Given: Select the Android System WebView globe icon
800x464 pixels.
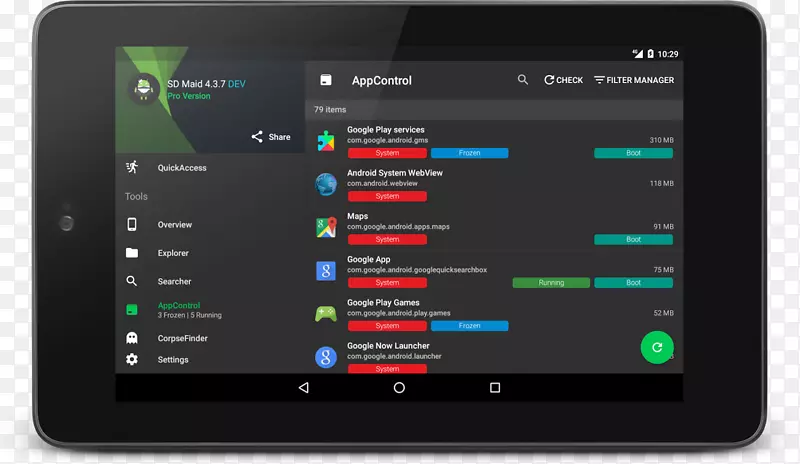Looking at the screenshot, I should click(326, 184).
